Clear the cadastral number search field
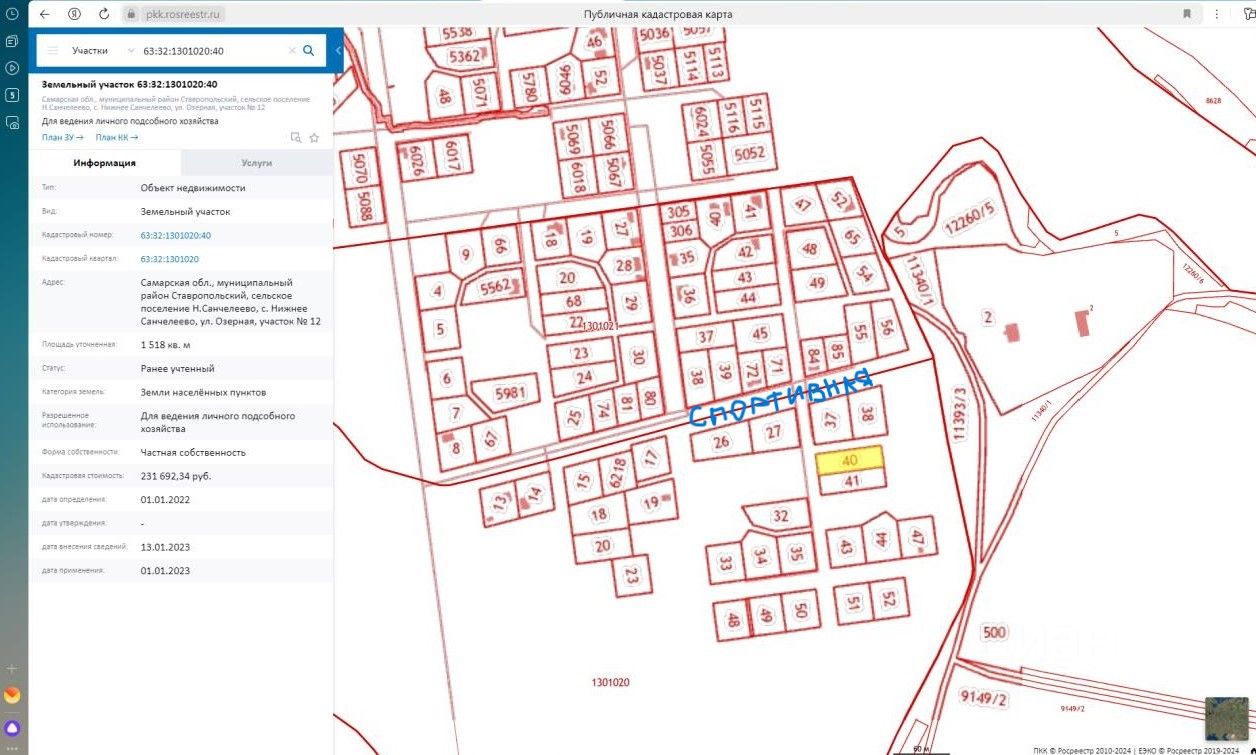This screenshot has height=755, width=1256. pos(292,50)
